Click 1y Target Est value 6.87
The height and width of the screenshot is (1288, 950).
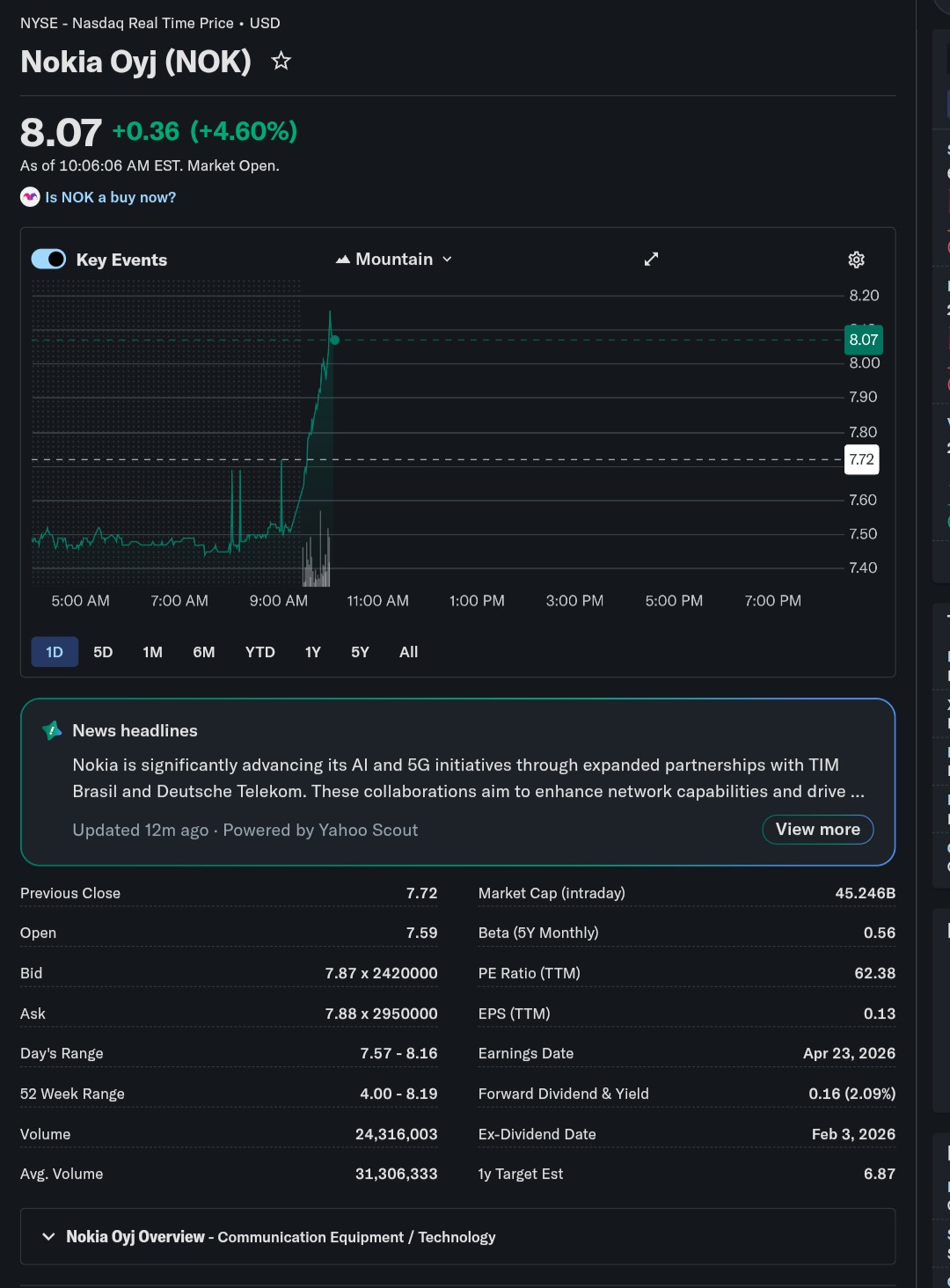[879, 1174]
